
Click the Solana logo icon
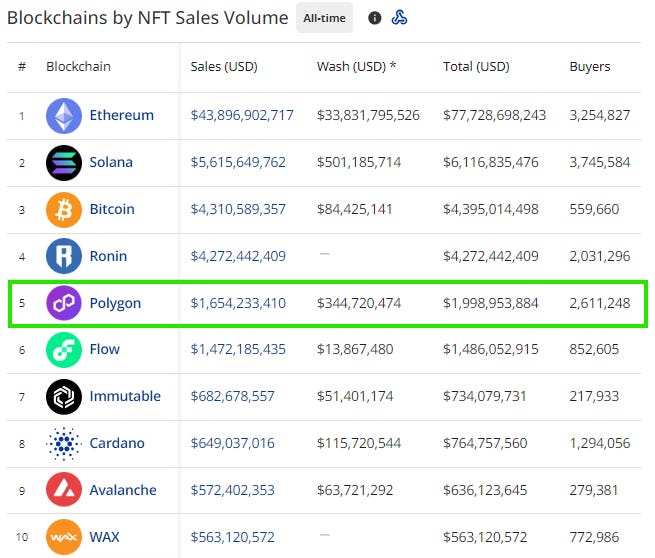coord(63,162)
